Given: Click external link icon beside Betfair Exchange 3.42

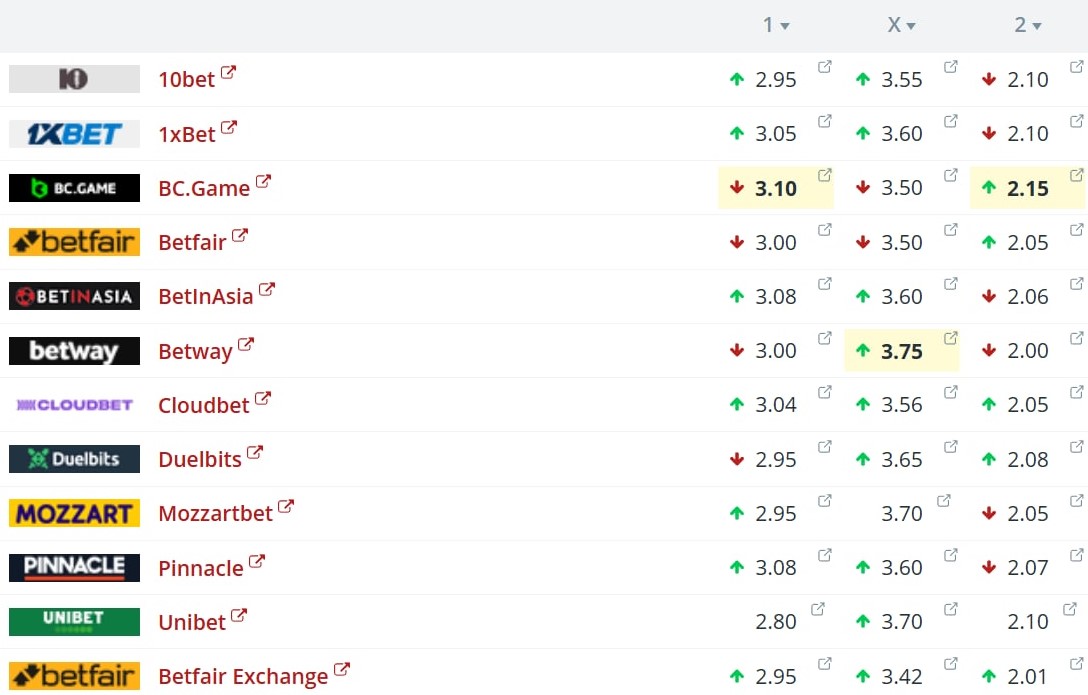Looking at the screenshot, I should coord(951,663).
